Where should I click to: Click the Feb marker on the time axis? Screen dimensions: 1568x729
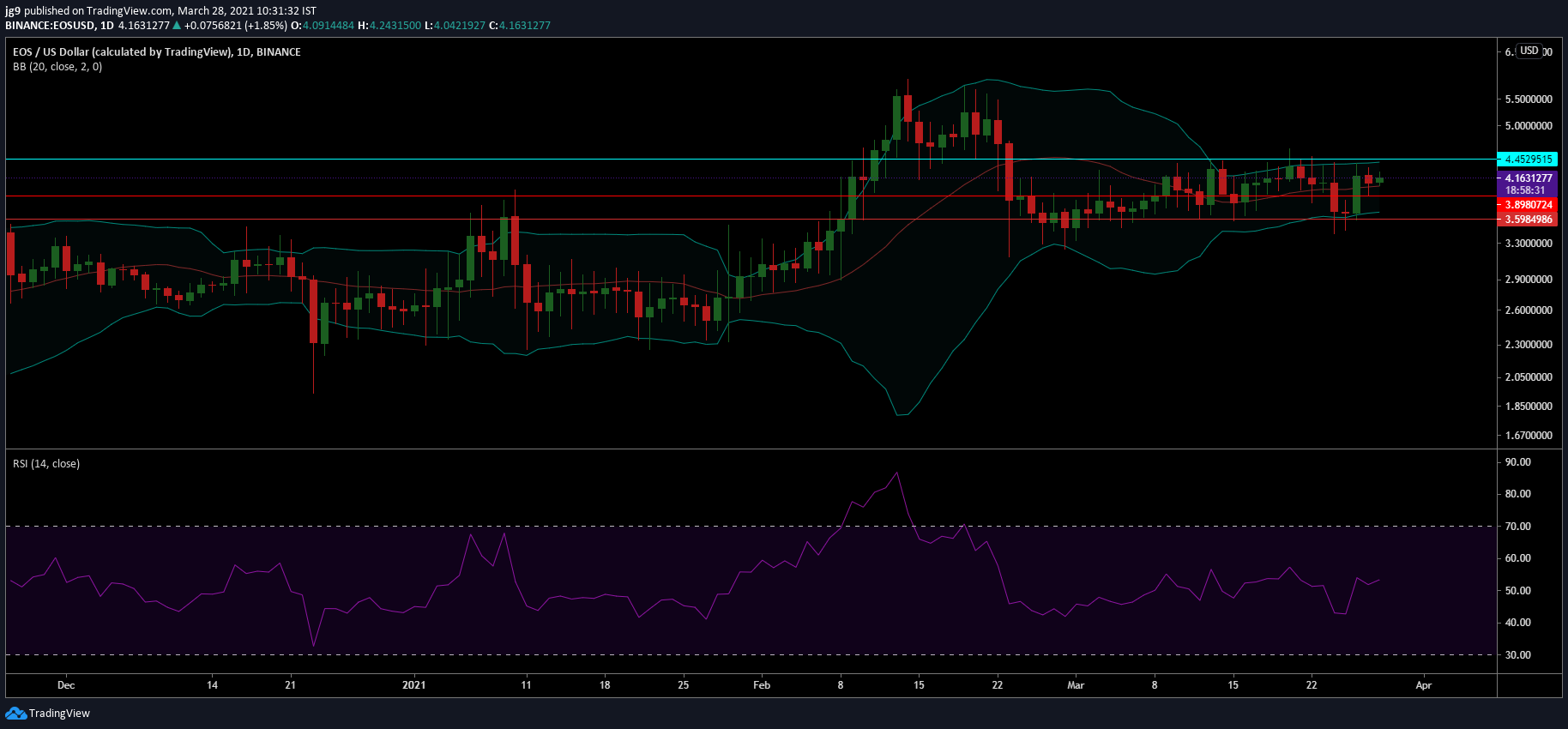pyautogui.click(x=762, y=685)
